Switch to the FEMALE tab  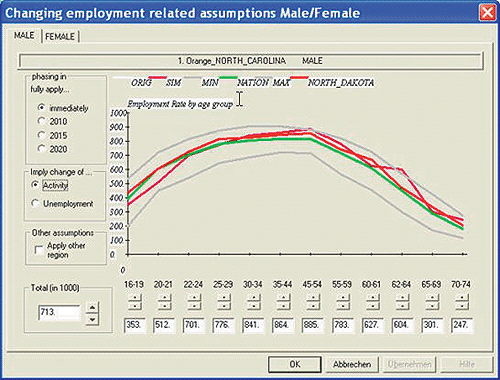[60, 36]
